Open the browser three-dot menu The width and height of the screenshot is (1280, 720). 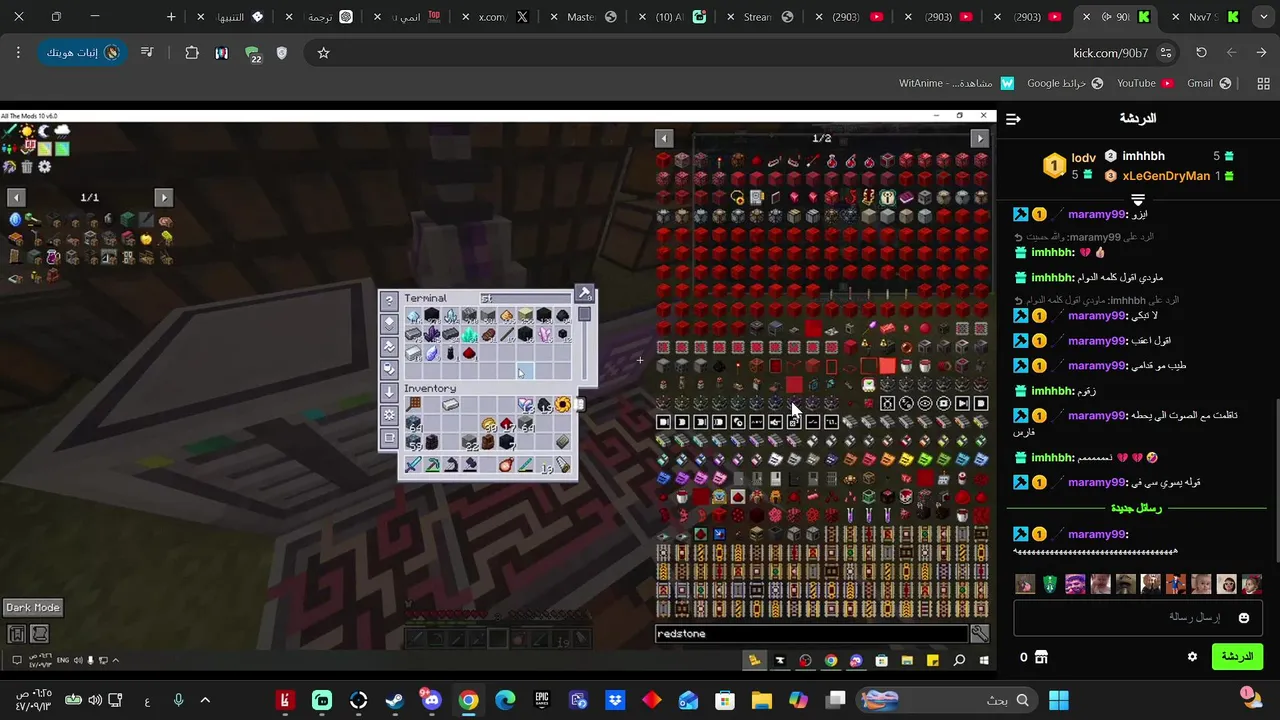18,53
